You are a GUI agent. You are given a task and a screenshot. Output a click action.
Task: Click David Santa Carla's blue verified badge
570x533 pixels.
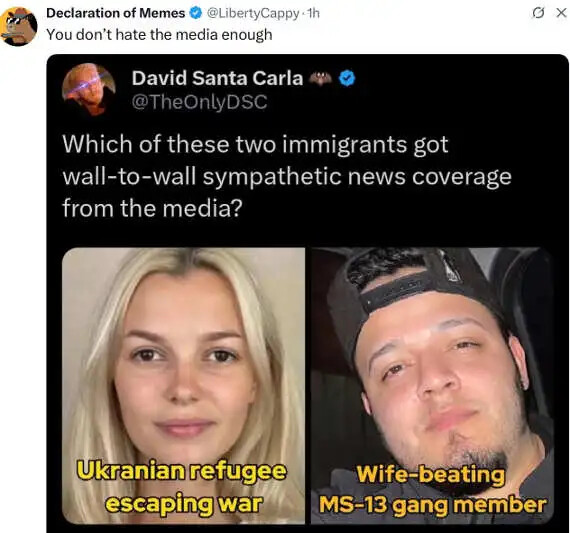tap(347, 79)
